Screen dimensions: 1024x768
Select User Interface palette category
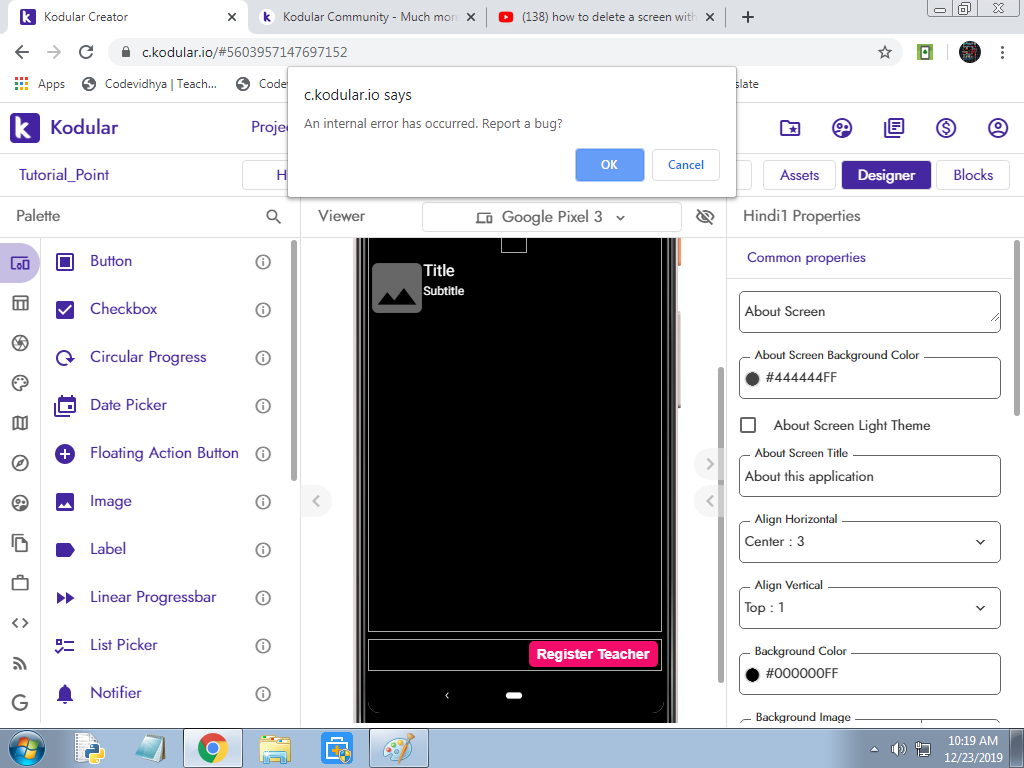(x=20, y=264)
